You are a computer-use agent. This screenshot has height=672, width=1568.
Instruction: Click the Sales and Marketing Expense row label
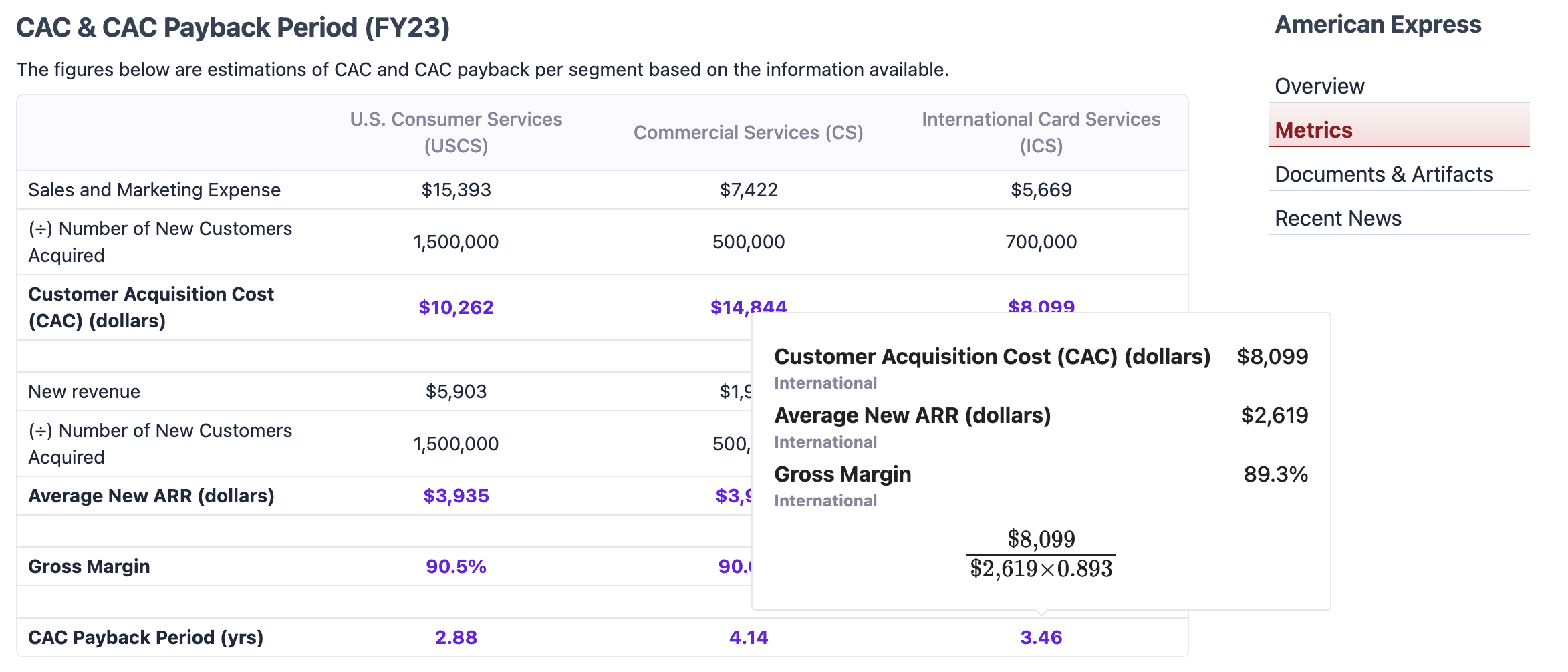tap(154, 190)
